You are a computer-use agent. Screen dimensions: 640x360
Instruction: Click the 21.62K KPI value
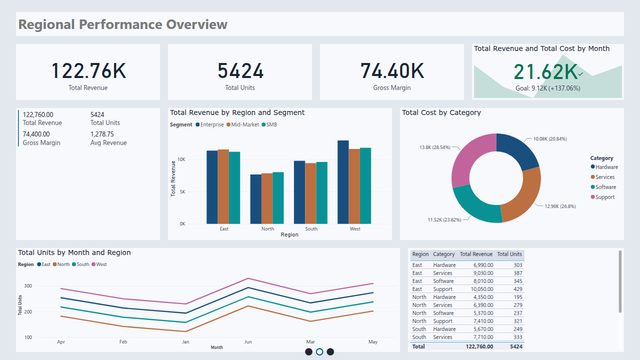tap(545, 72)
